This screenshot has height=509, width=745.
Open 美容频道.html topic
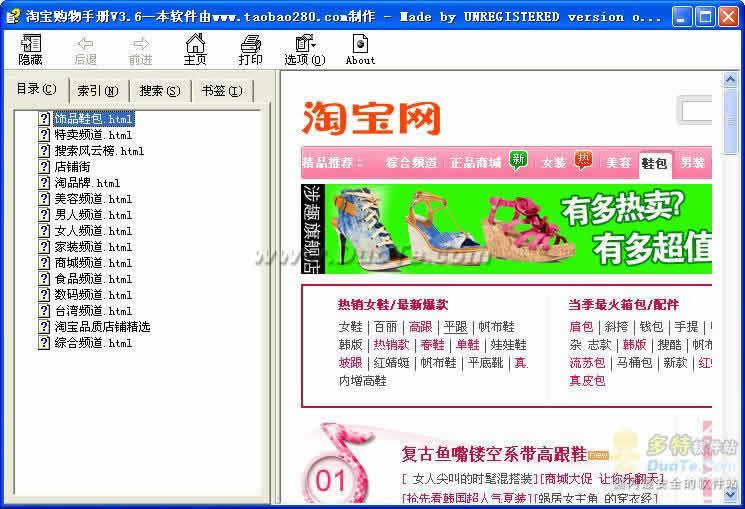(93, 199)
